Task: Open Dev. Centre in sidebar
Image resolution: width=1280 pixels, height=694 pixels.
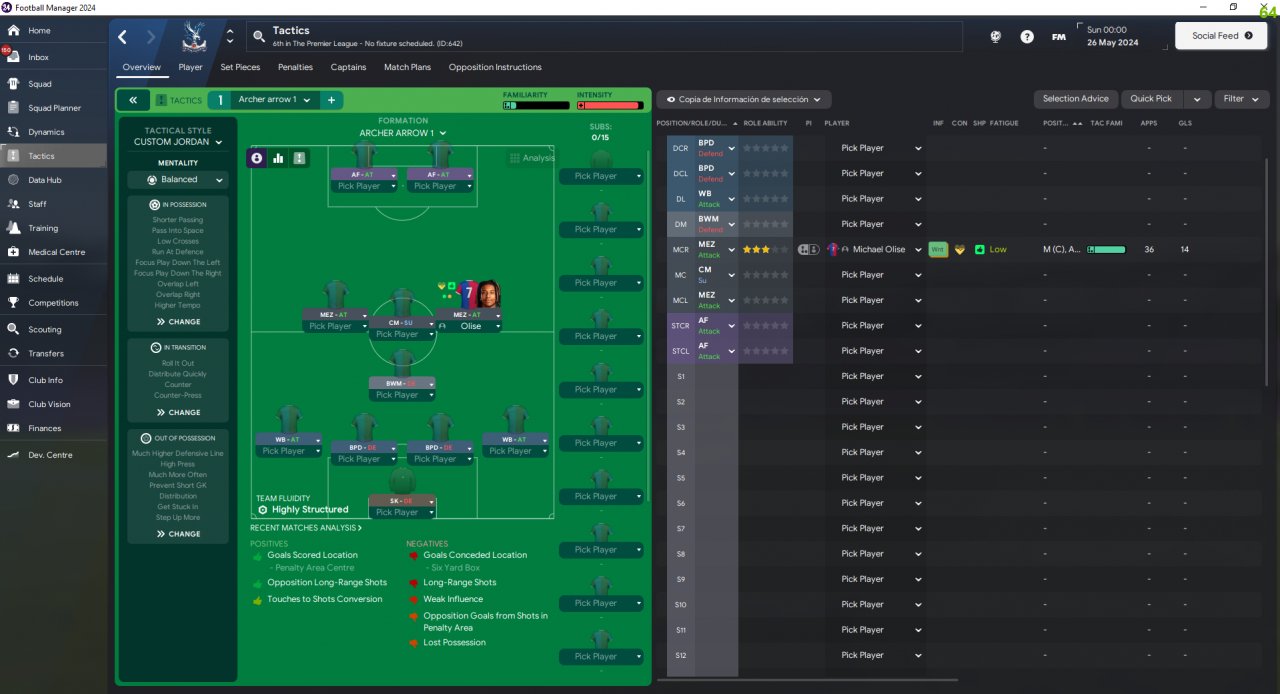Action: tap(13, 455)
